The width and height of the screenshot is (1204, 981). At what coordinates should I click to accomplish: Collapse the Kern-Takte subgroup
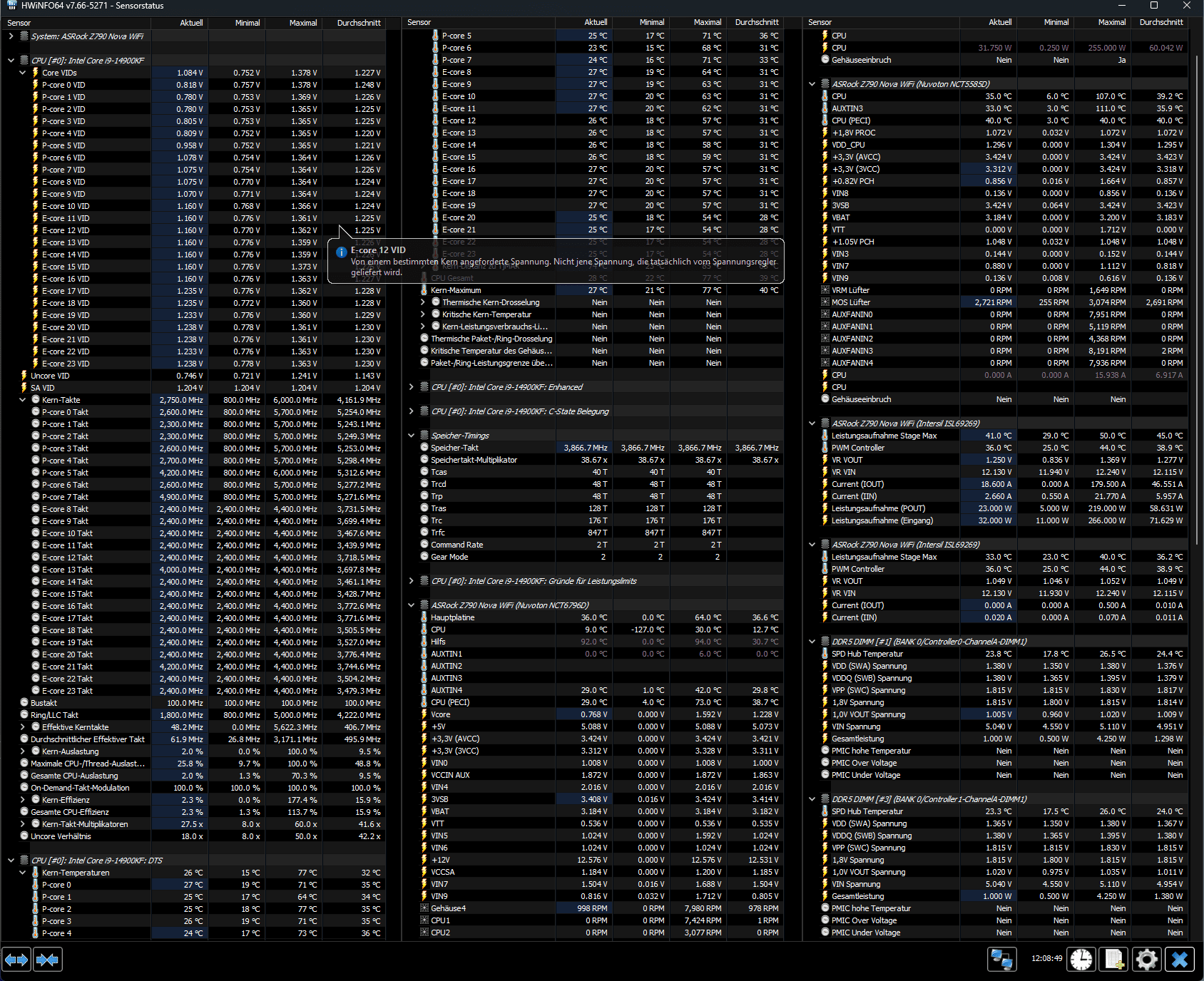pyautogui.click(x=22, y=400)
